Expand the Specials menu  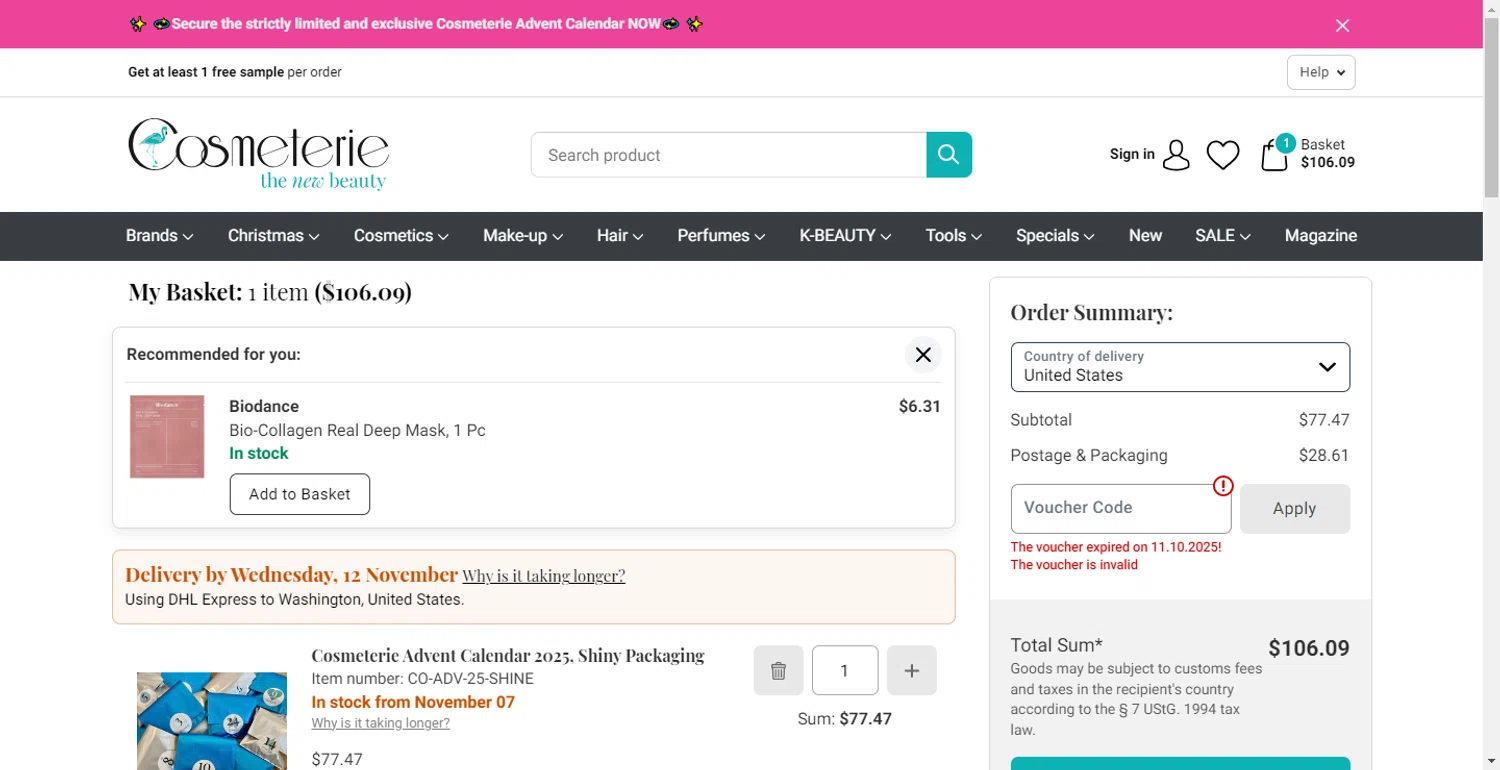point(1055,236)
